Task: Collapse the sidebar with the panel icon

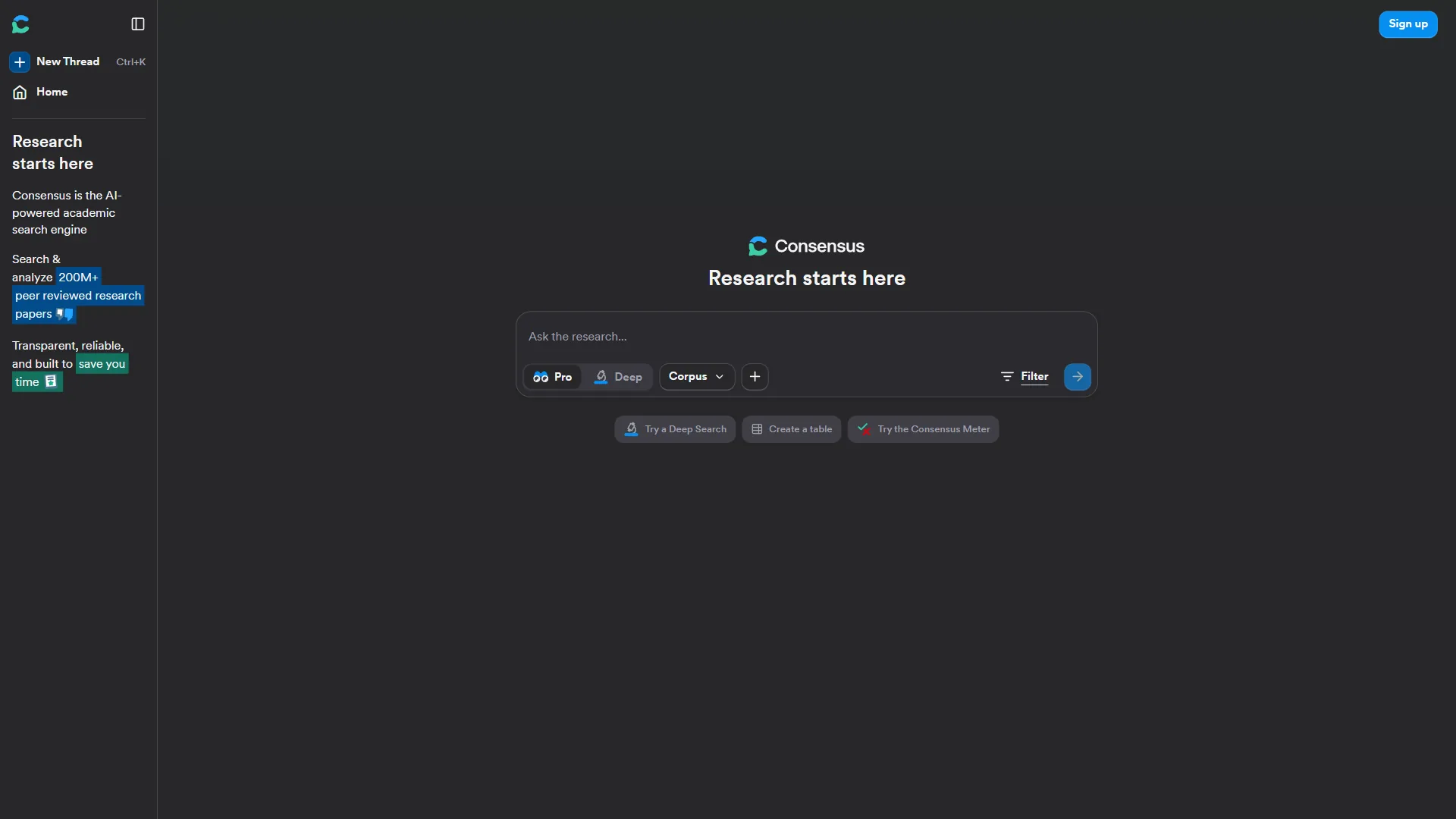Action: [x=138, y=24]
